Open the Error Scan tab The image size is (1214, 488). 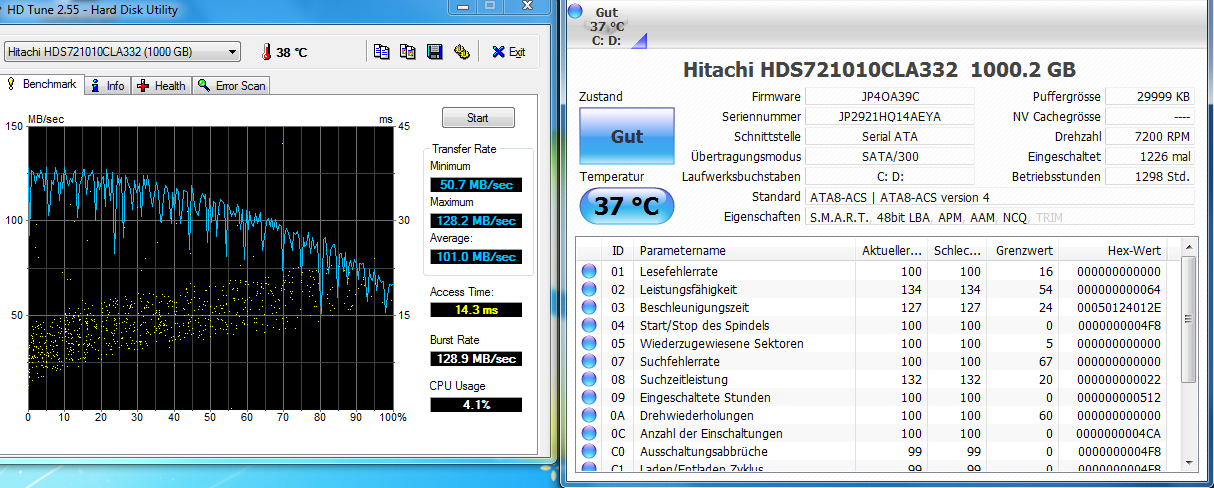pos(232,86)
